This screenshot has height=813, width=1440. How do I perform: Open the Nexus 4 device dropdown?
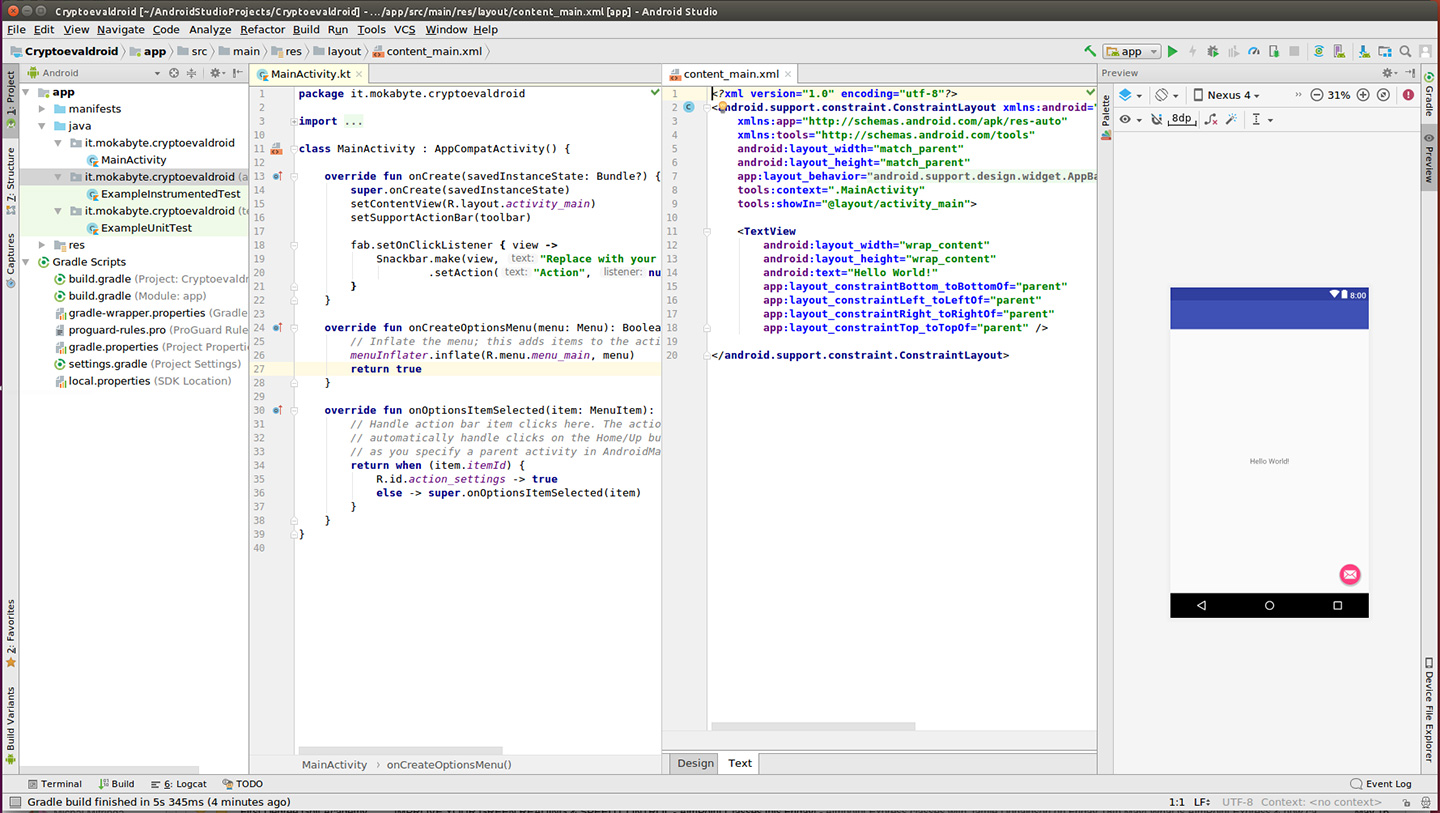pyautogui.click(x=1227, y=95)
